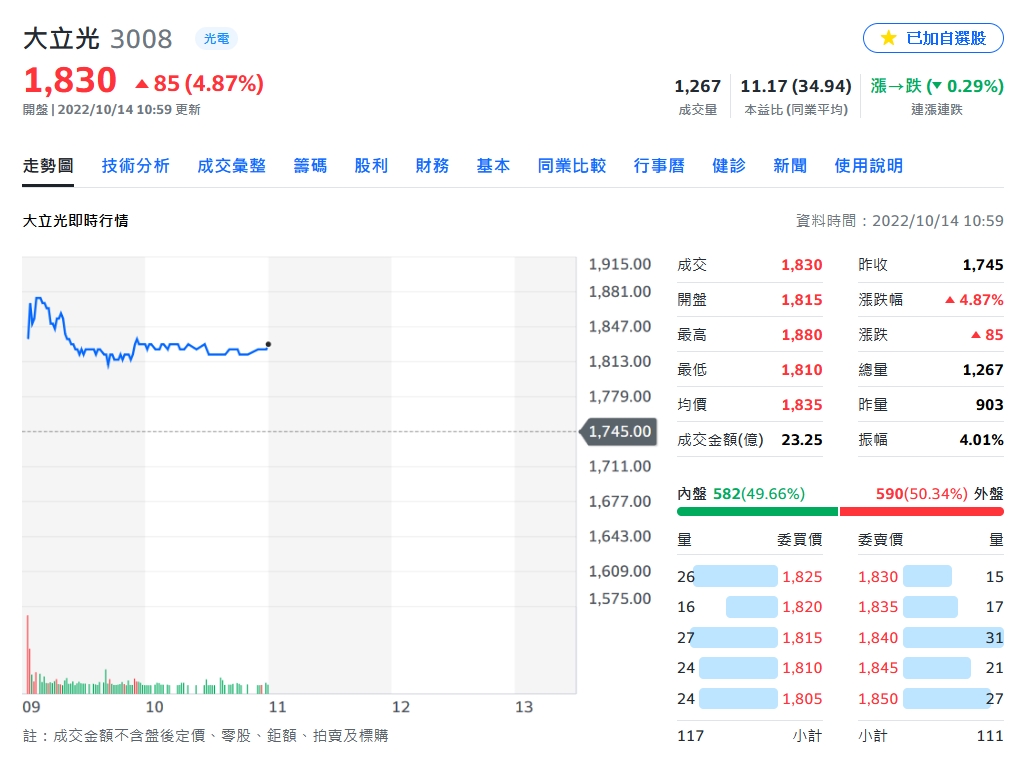Select the 1,840 ask price row
1031x767 pixels.
point(930,637)
